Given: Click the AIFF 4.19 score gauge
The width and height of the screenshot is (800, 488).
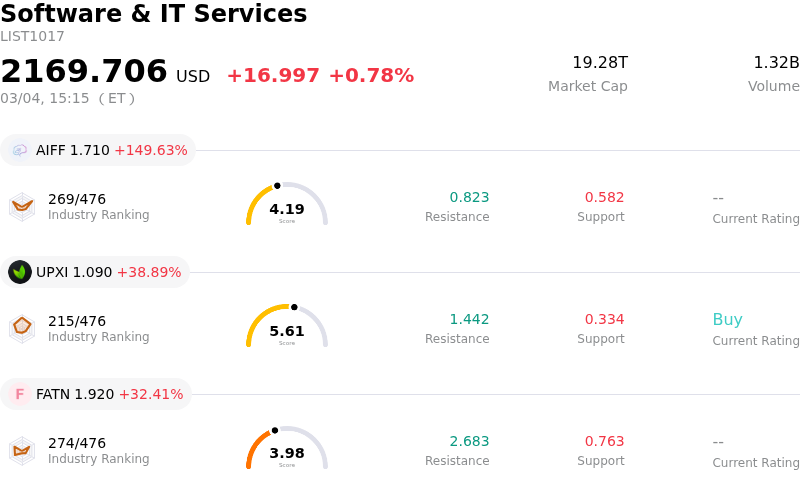Looking at the screenshot, I should 287,206.
